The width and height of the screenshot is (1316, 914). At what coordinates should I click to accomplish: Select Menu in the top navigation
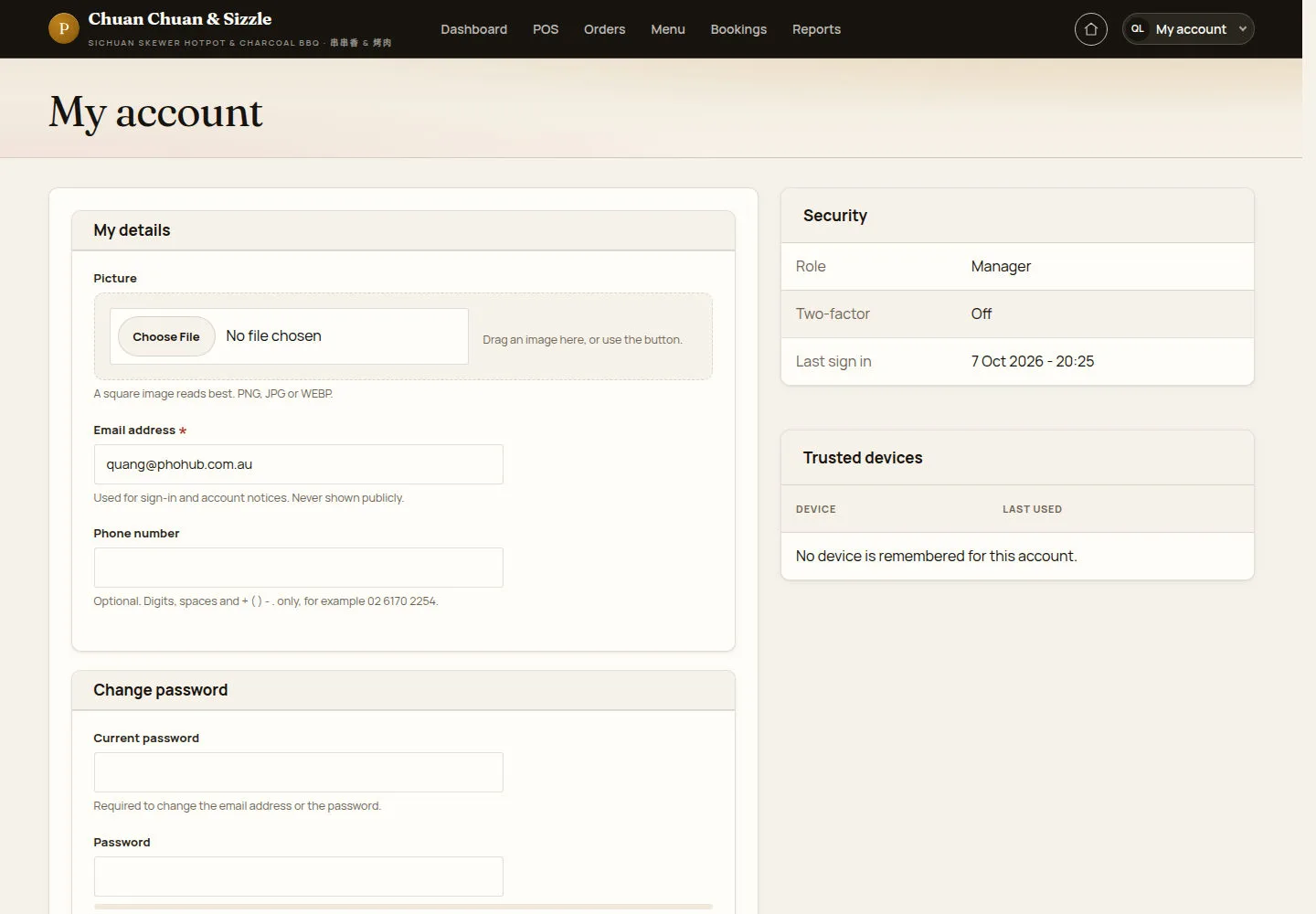668,29
